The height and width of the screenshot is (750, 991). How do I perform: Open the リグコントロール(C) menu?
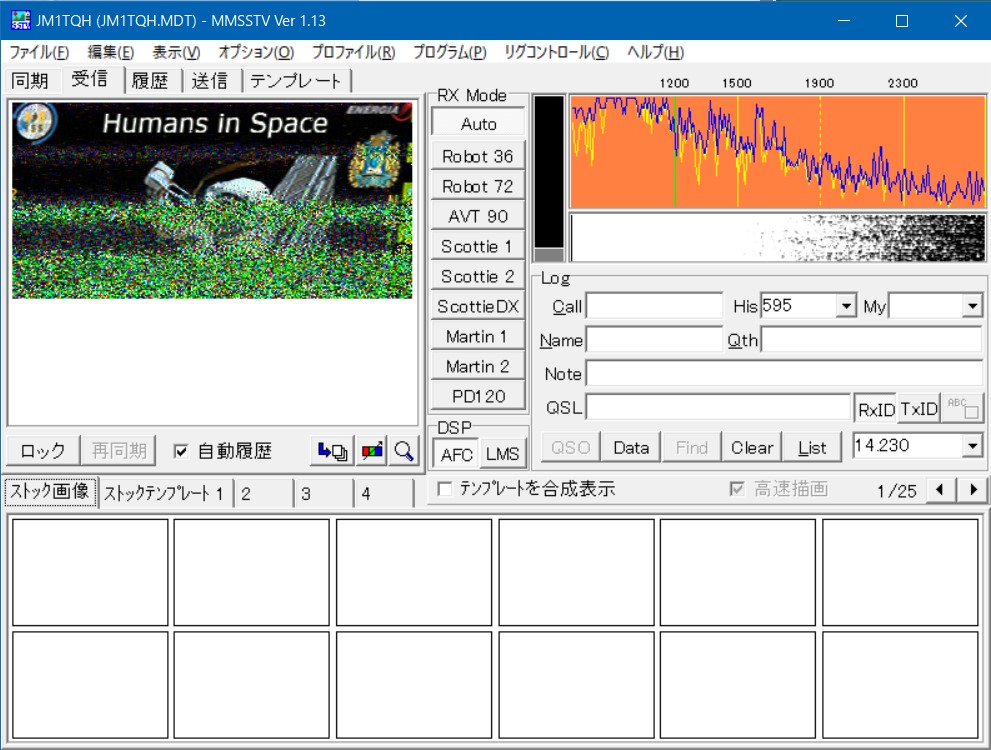pos(556,52)
